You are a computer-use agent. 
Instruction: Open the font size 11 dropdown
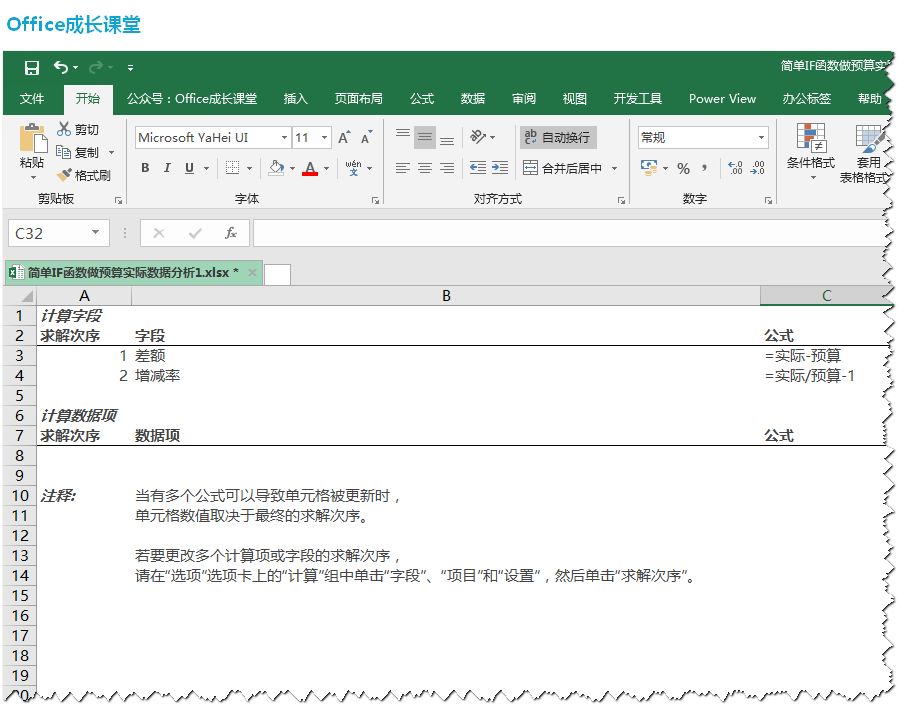325,137
